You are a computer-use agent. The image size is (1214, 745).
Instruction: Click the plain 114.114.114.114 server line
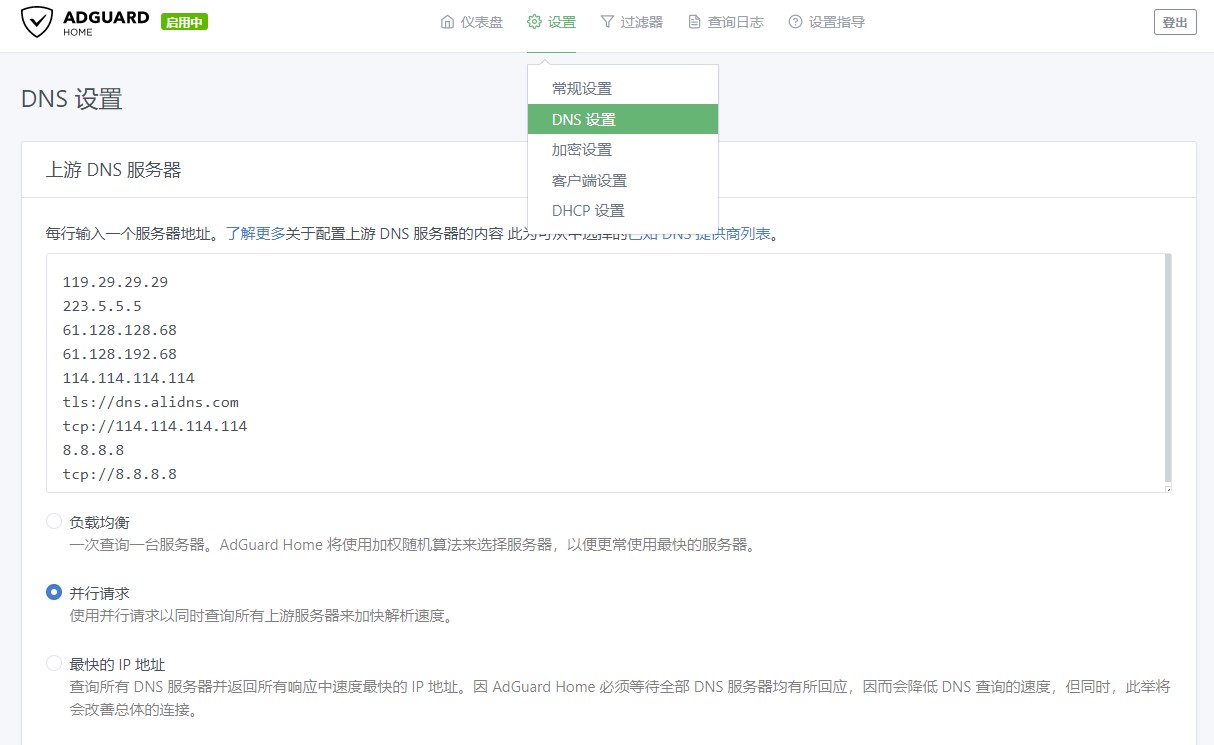click(128, 378)
